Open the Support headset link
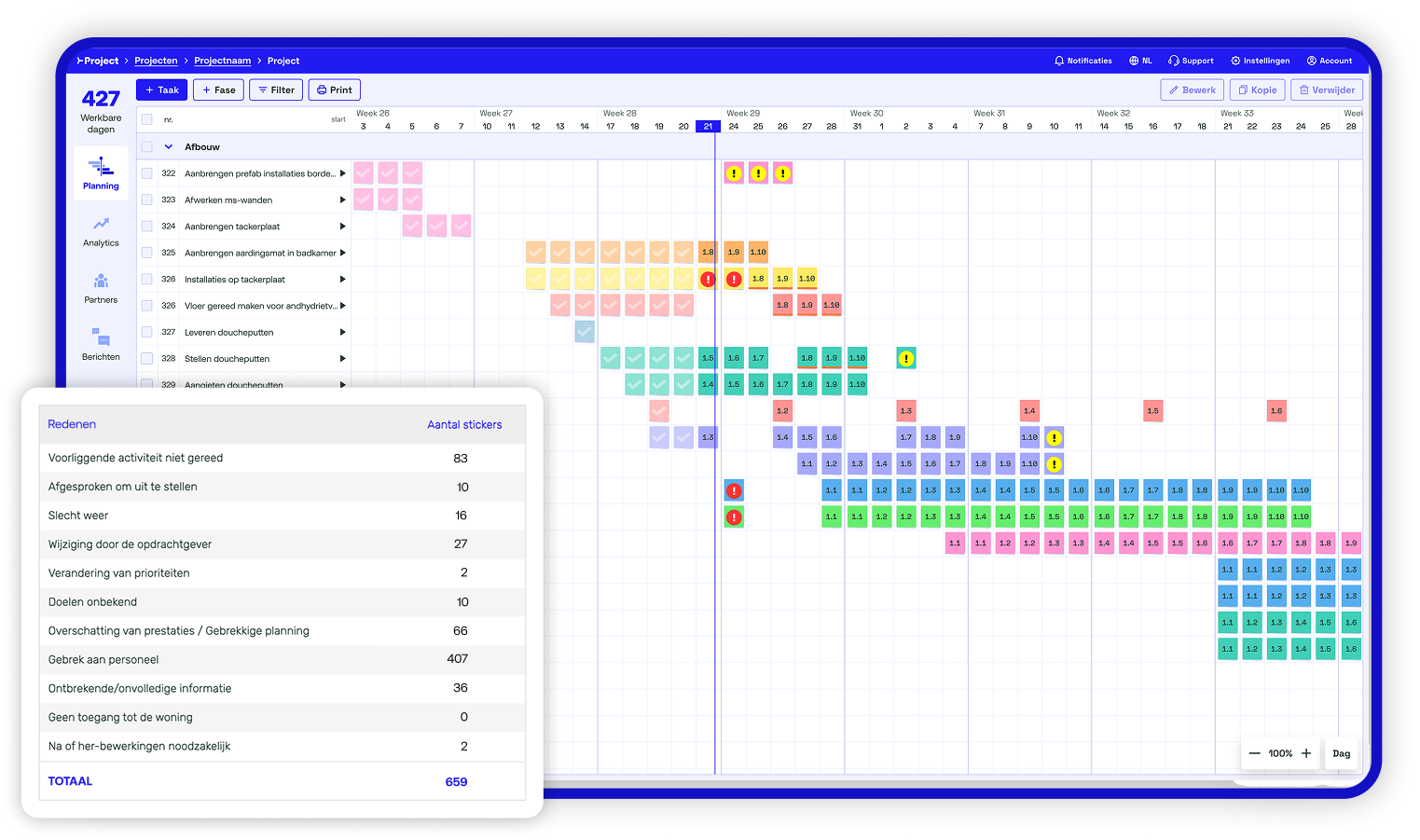The height and width of the screenshot is (840, 1420). click(x=1191, y=61)
